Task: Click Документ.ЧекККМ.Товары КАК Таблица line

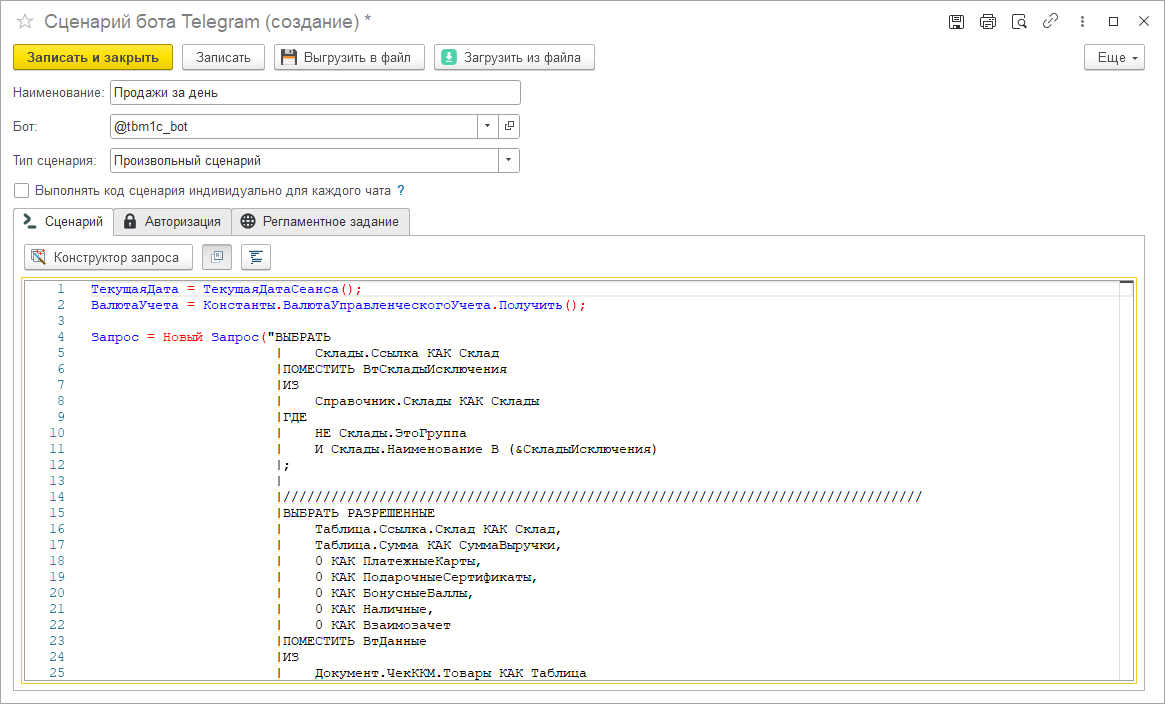Action: (451, 673)
